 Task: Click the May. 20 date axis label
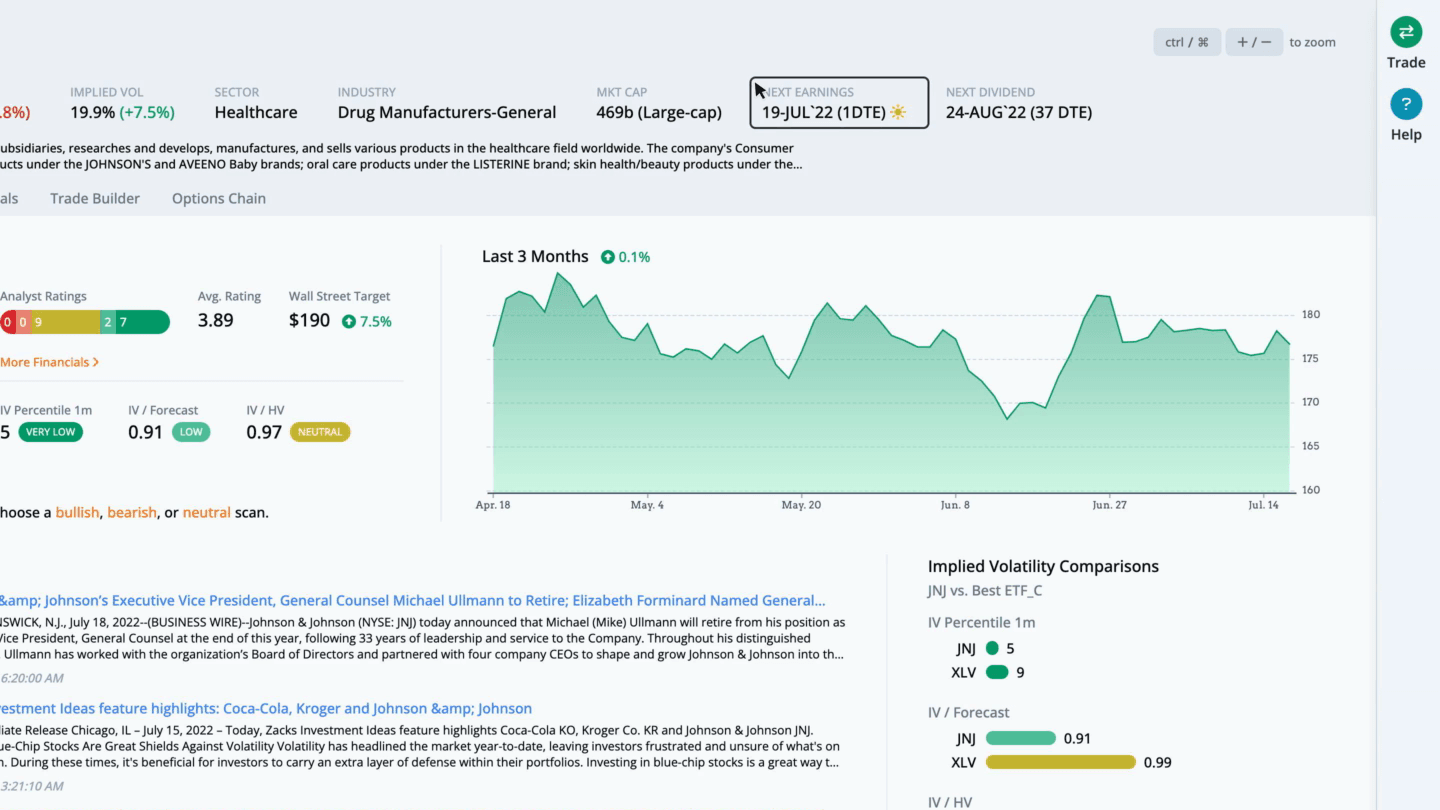[801, 505]
